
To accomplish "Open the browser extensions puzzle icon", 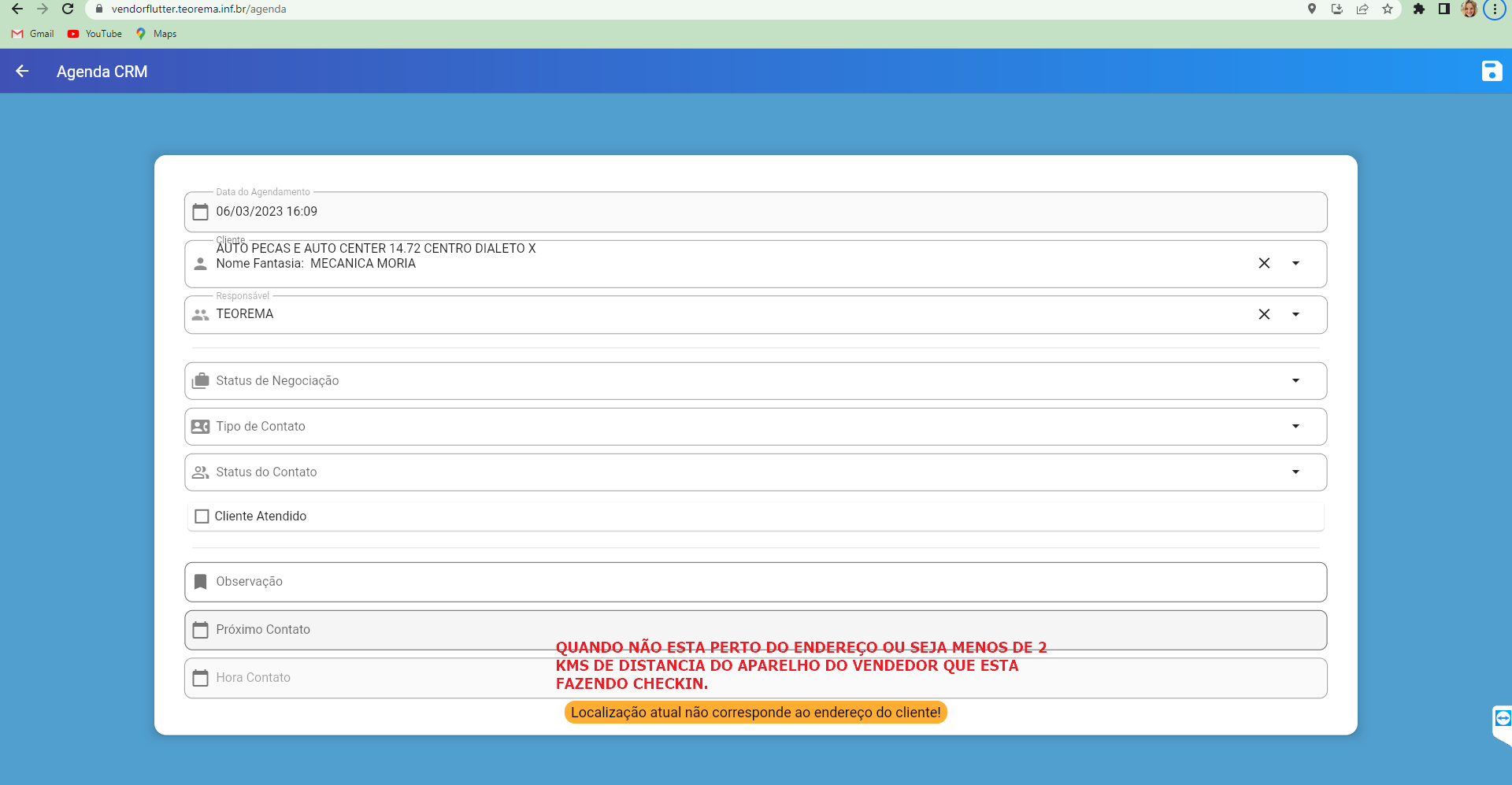I will click(1419, 9).
